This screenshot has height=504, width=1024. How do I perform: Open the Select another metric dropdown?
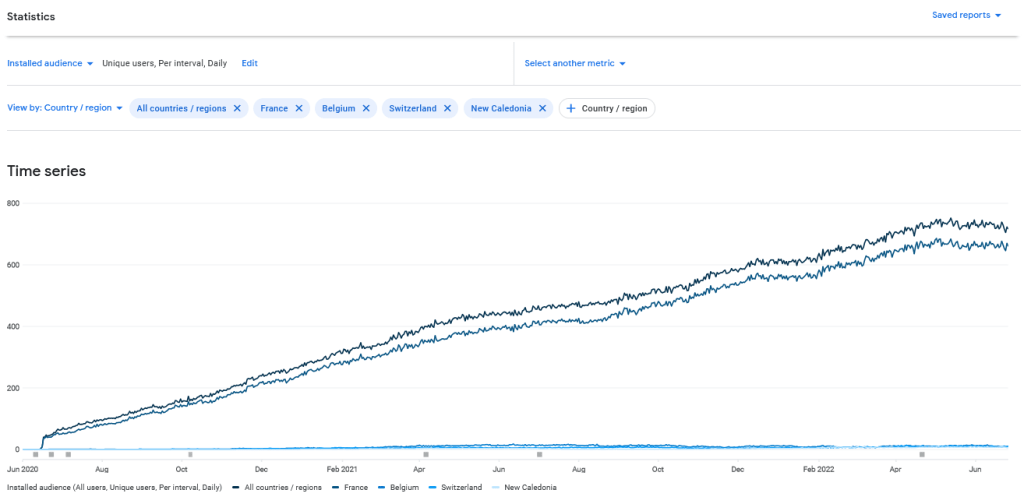(x=575, y=63)
